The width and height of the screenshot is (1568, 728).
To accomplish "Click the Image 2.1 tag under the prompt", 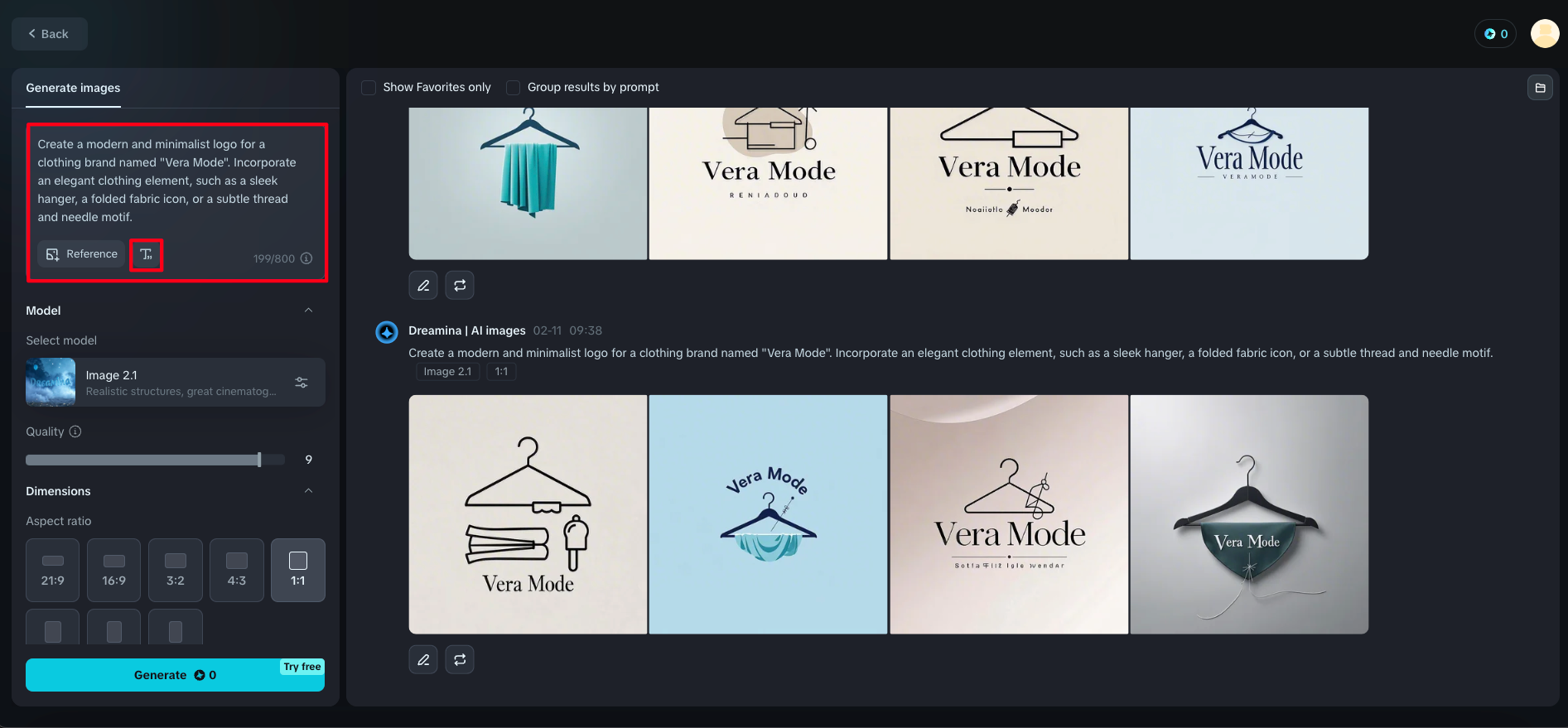I will click(x=447, y=372).
